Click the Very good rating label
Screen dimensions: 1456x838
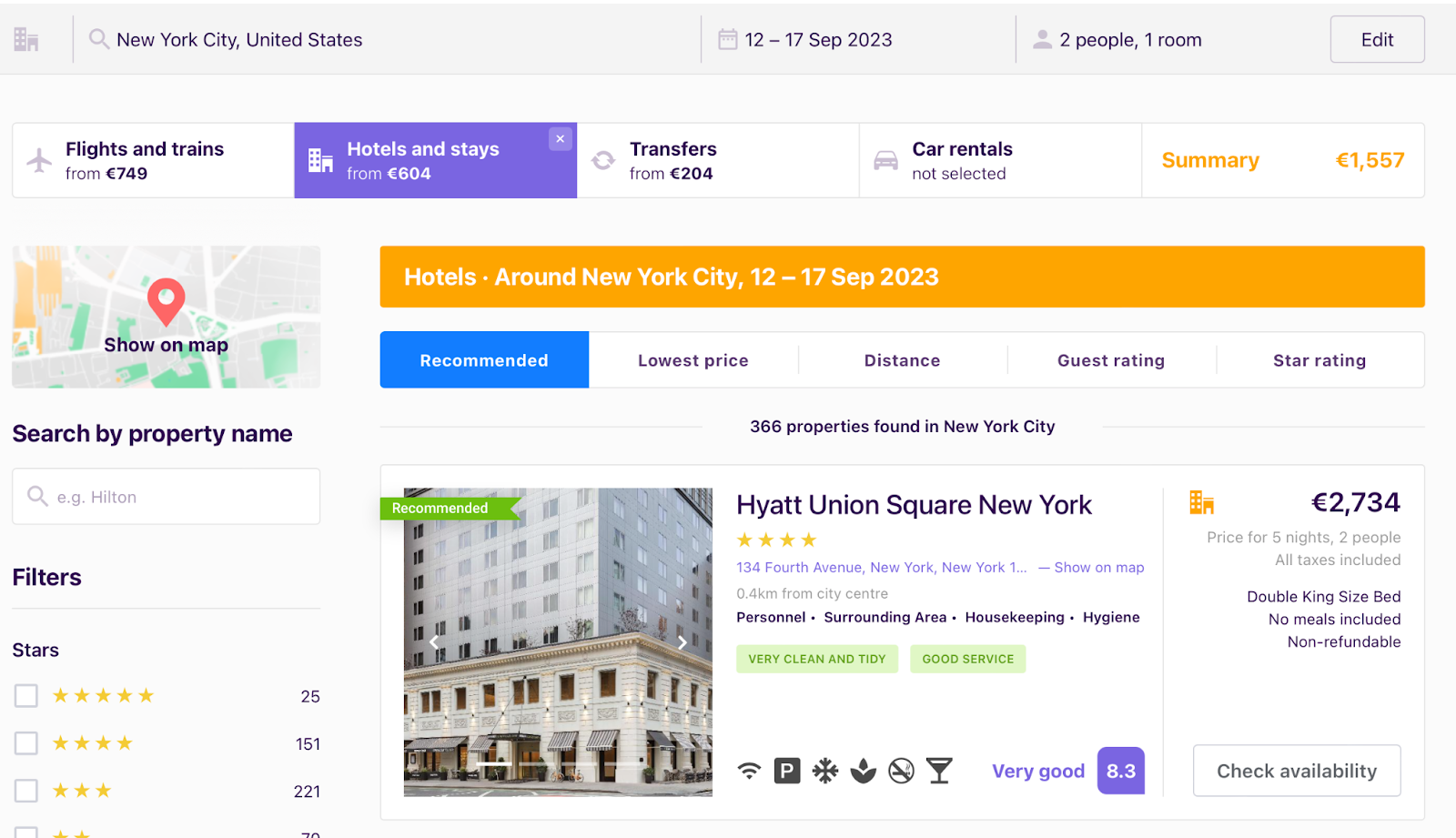click(x=1038, y=771)
